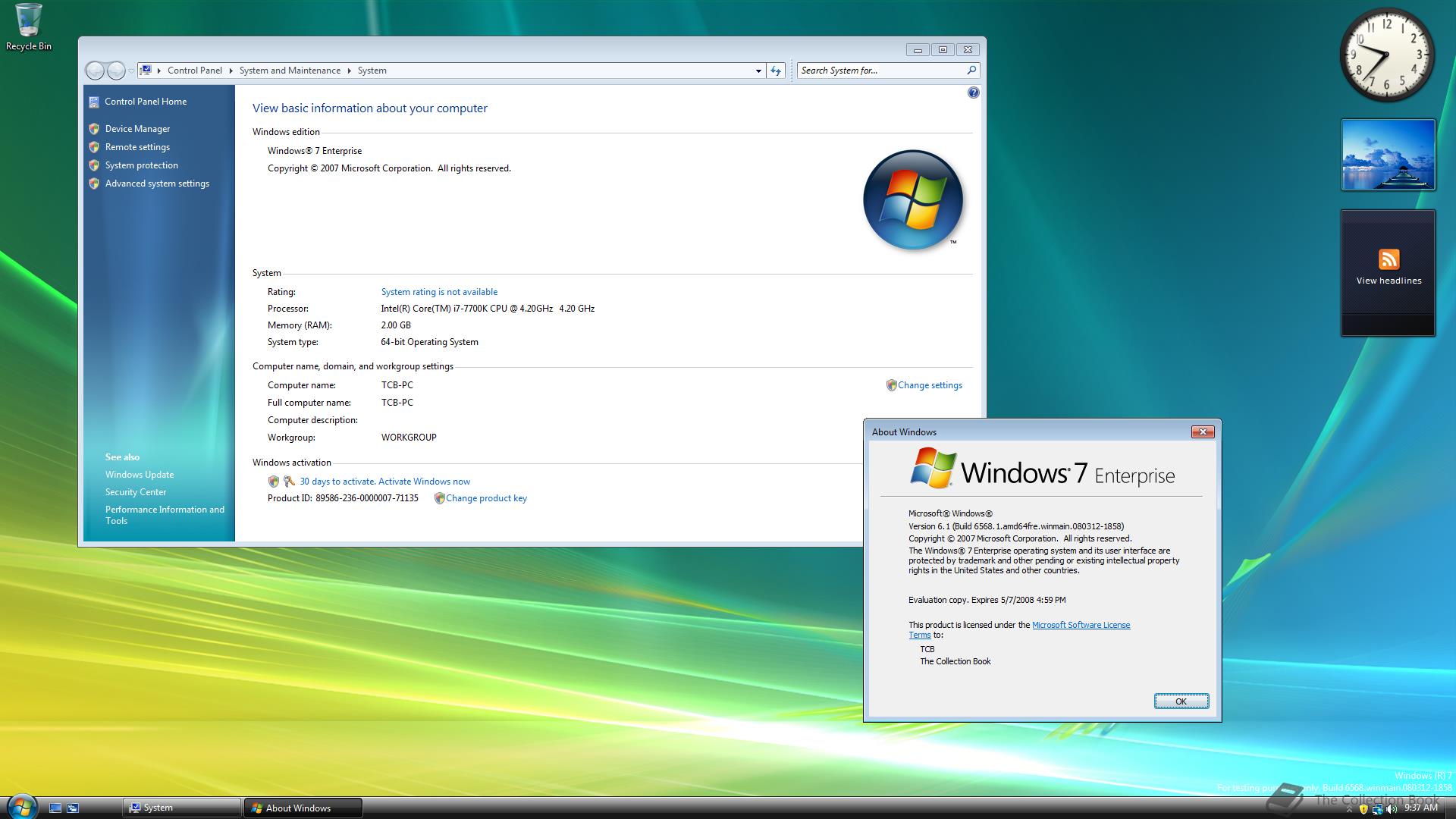Click the shield icon beside System protection
The image size is (1456, 819).
tap(94, 165)
